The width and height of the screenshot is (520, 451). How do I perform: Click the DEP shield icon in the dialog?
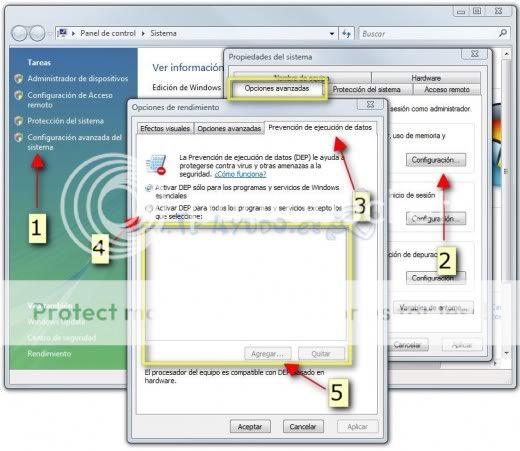pos(156,164)
